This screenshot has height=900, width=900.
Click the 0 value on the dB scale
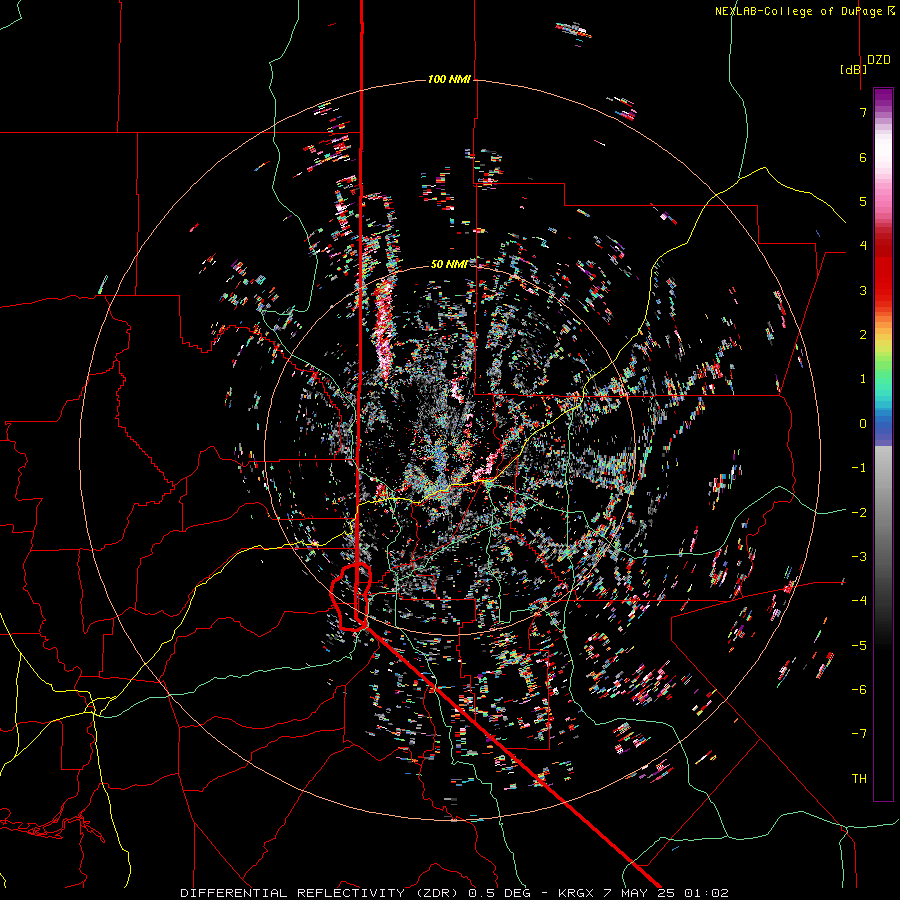pos(863,424)
